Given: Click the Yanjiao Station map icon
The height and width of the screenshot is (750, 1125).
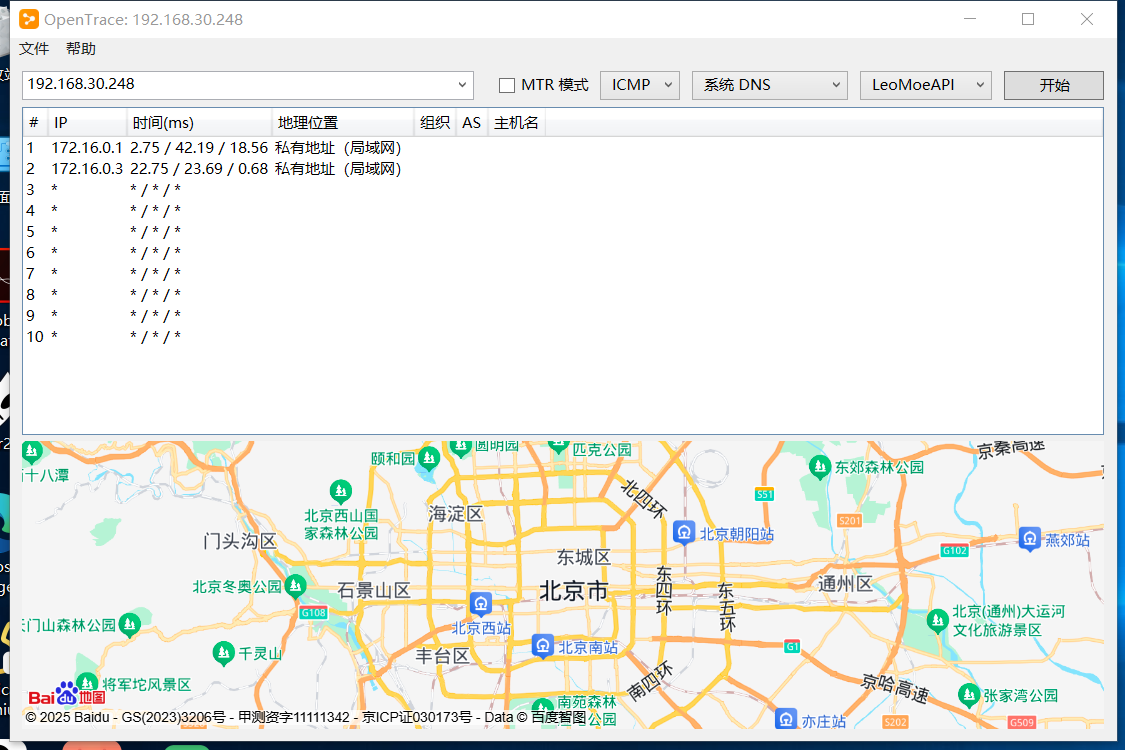Looking at the screenshot, I should click(x=1030, y=539).
